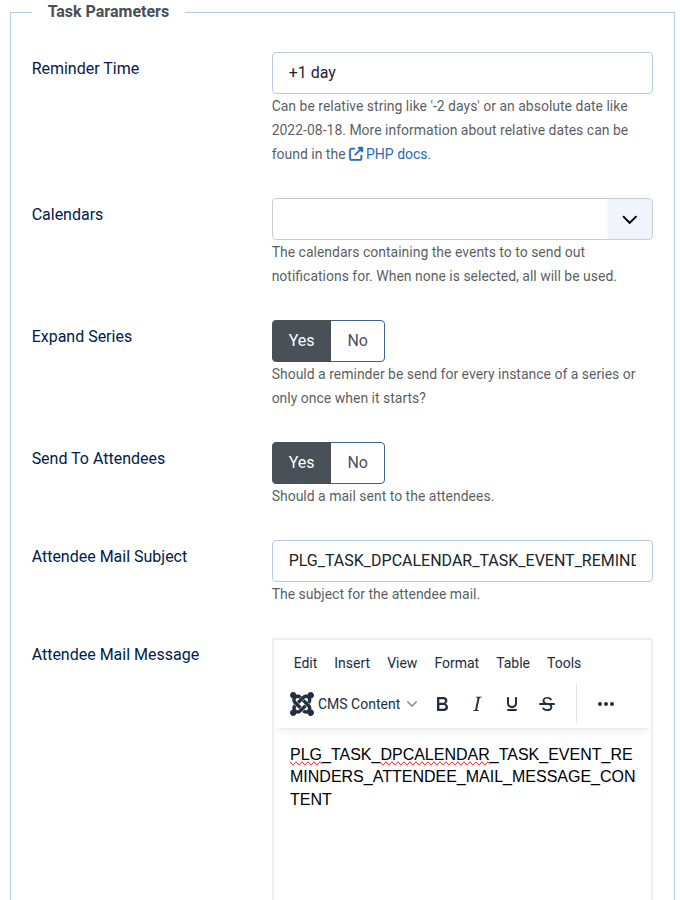This screenshot has width=680, height=900.
Task: Click the Bold formatting icon
Action: 442,704
